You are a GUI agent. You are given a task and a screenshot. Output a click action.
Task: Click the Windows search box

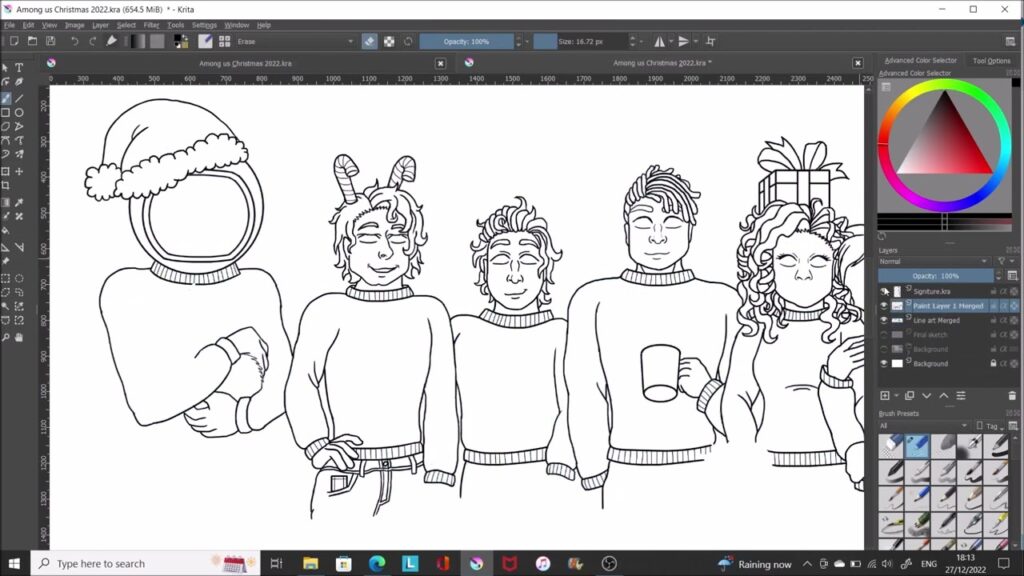click(145, 563)
